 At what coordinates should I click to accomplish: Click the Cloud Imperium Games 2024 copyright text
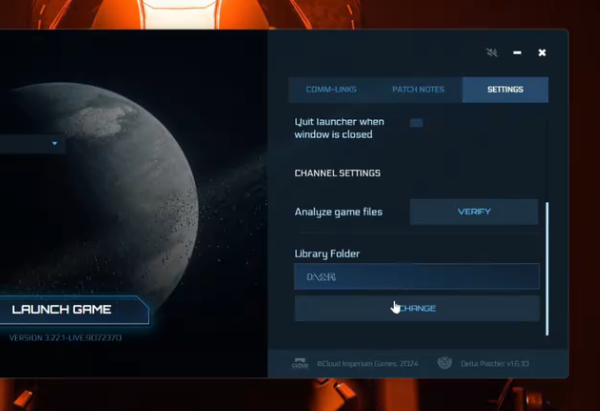[368, 364]
